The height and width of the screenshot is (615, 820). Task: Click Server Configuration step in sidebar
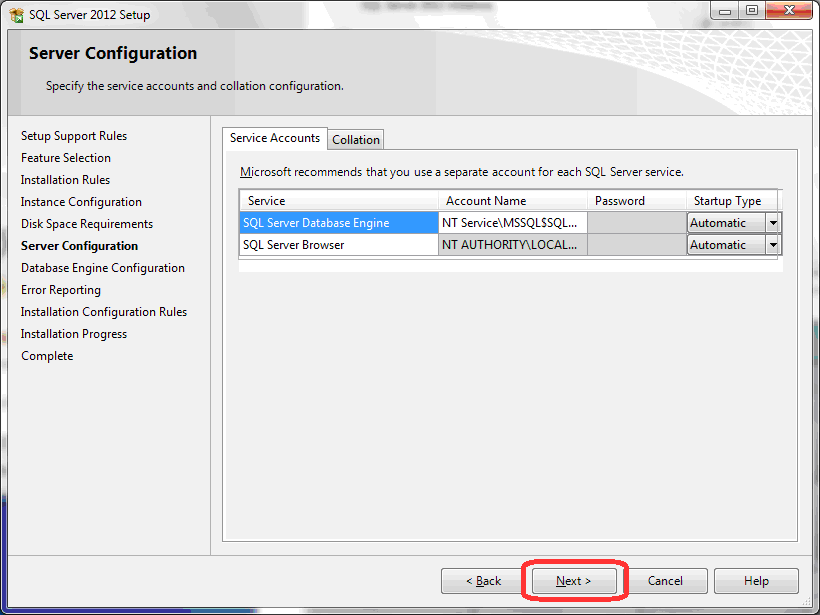coord(79,246)
